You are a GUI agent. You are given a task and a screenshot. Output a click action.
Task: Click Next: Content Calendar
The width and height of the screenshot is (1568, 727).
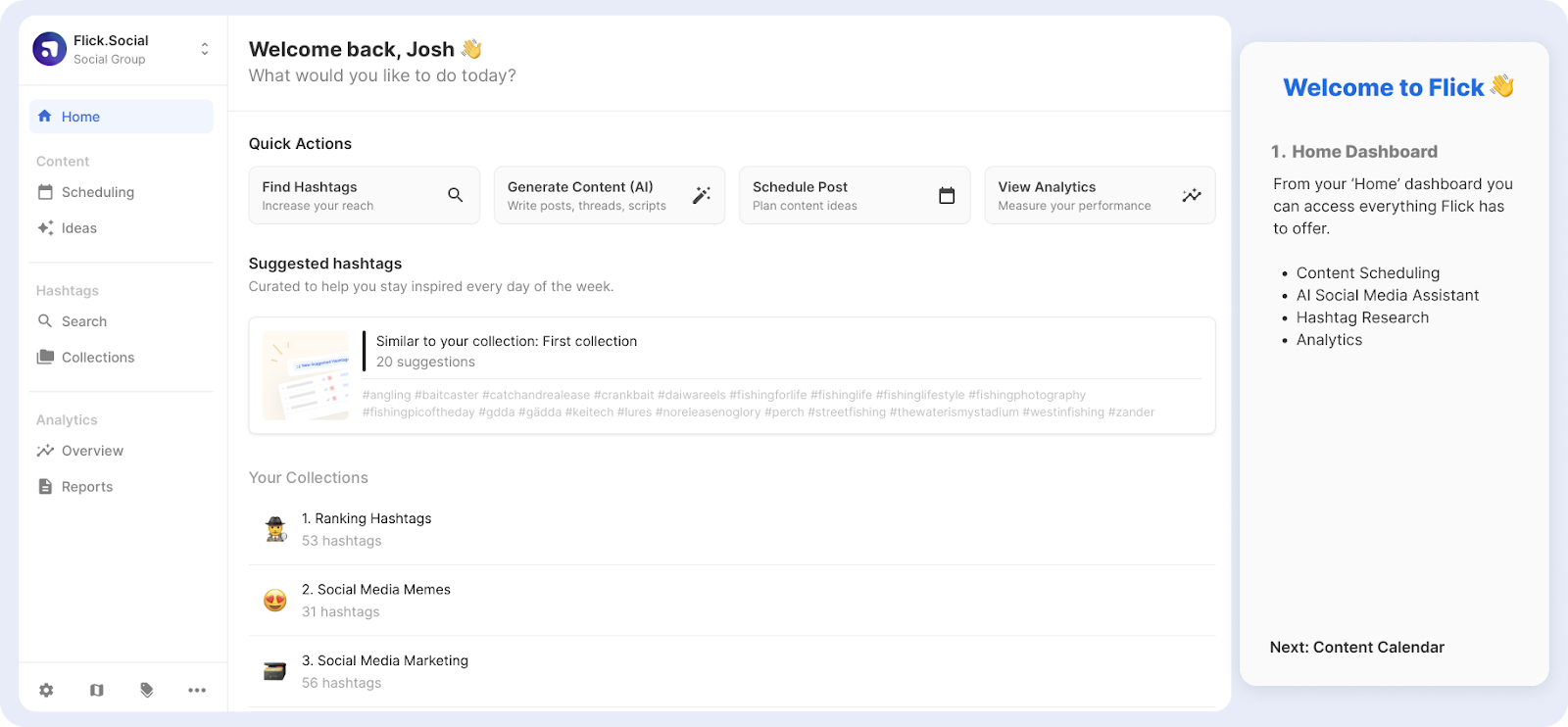coord(1356,647)
